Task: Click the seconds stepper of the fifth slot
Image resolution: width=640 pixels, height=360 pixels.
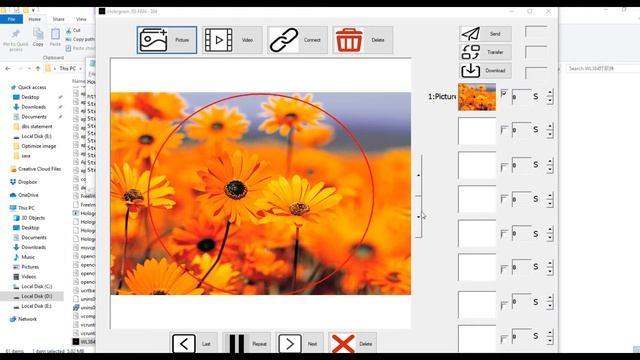Action: (550, 233)
